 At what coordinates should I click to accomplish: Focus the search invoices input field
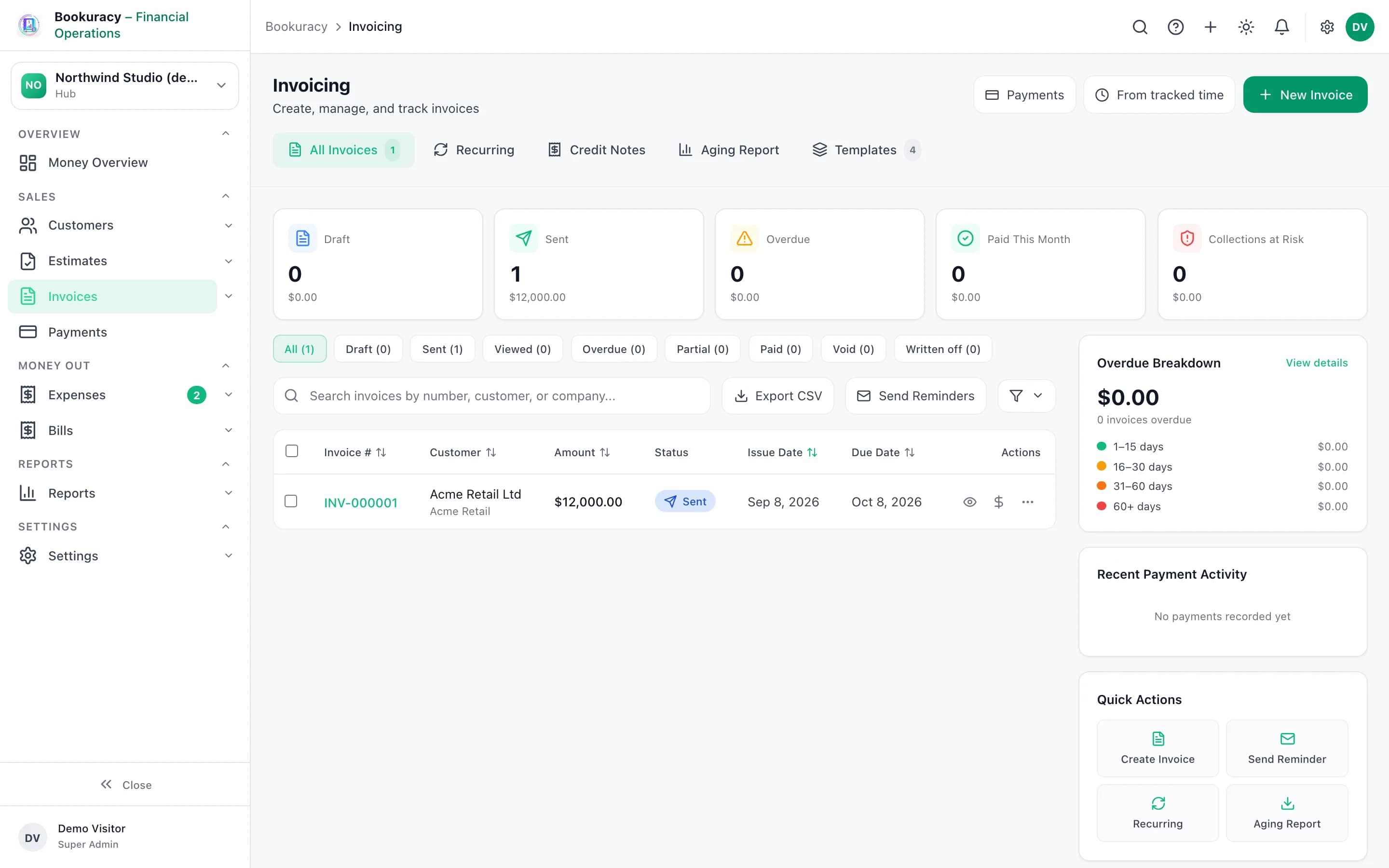[x=492, y=395]
